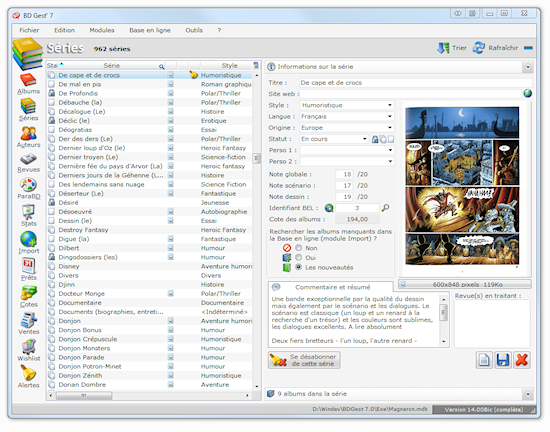Open the Alertes bell icon

[x=28, y=377]
